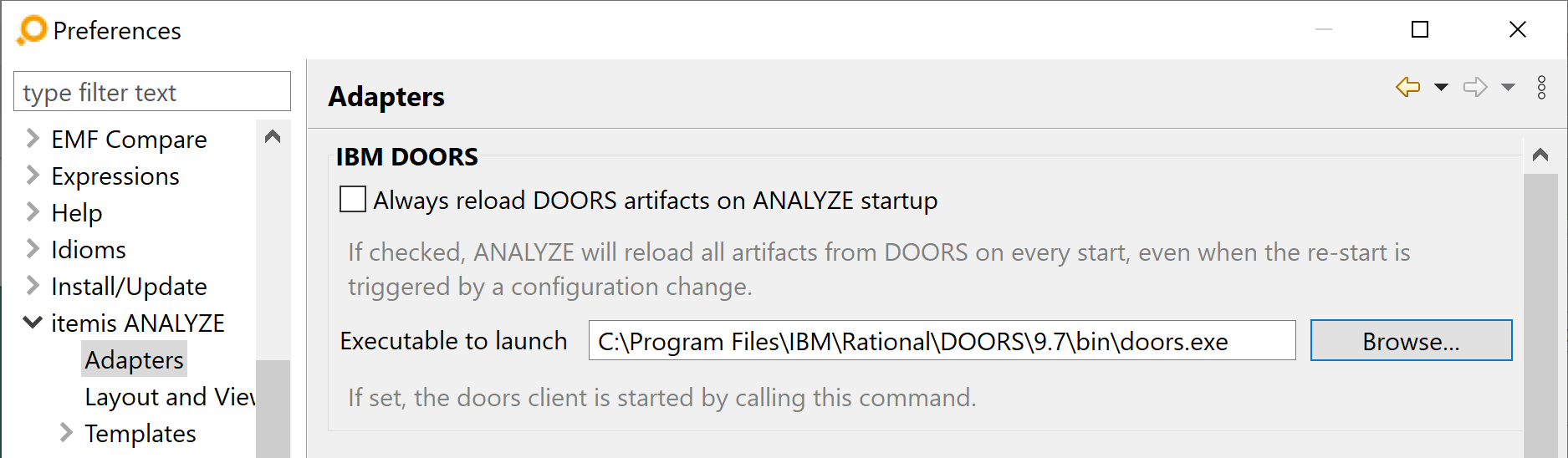Expand the Templates tree node
The height and width of the screenshot is (458, 1568).
(66, 432)
